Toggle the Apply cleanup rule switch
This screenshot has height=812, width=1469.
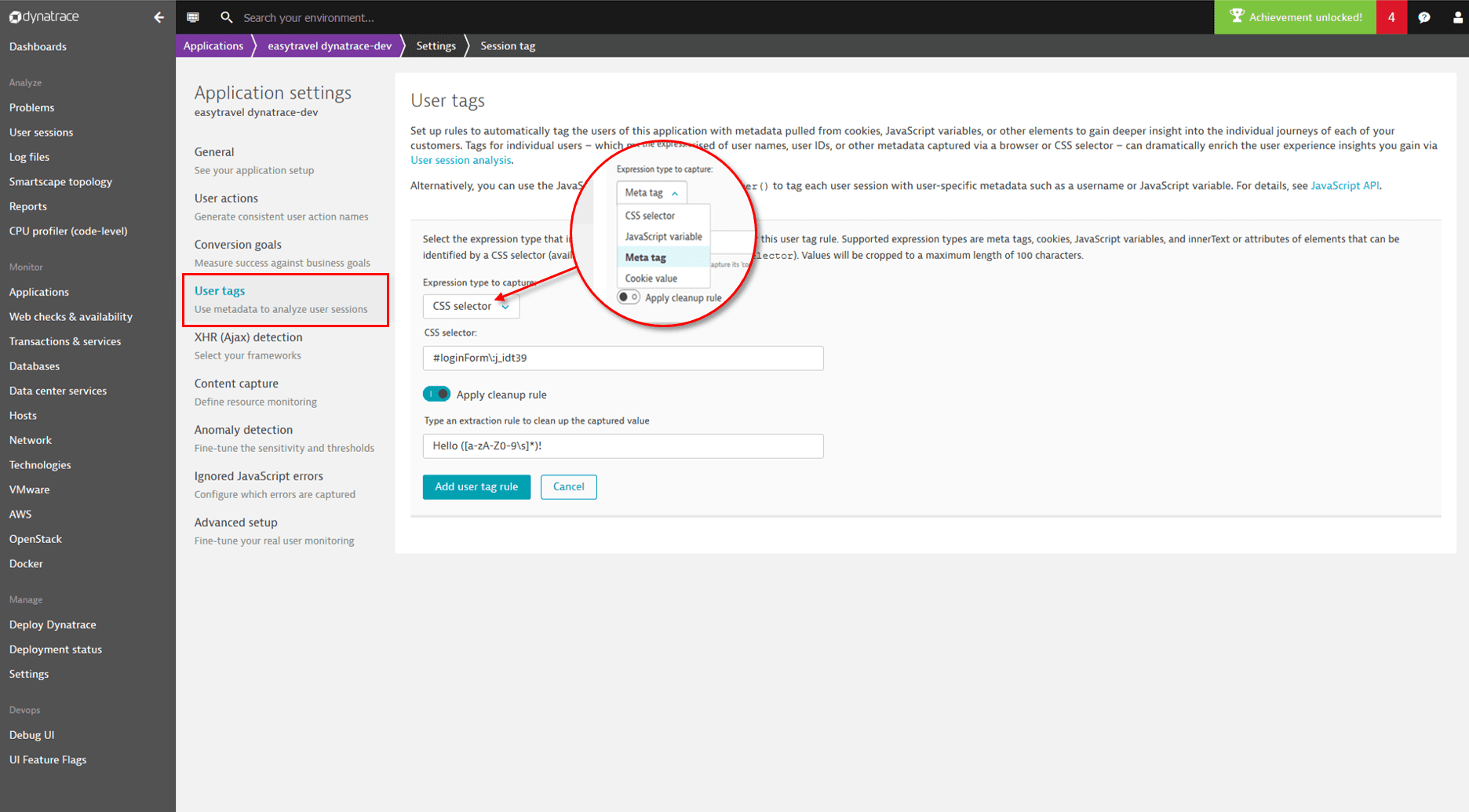pos(436,394)
